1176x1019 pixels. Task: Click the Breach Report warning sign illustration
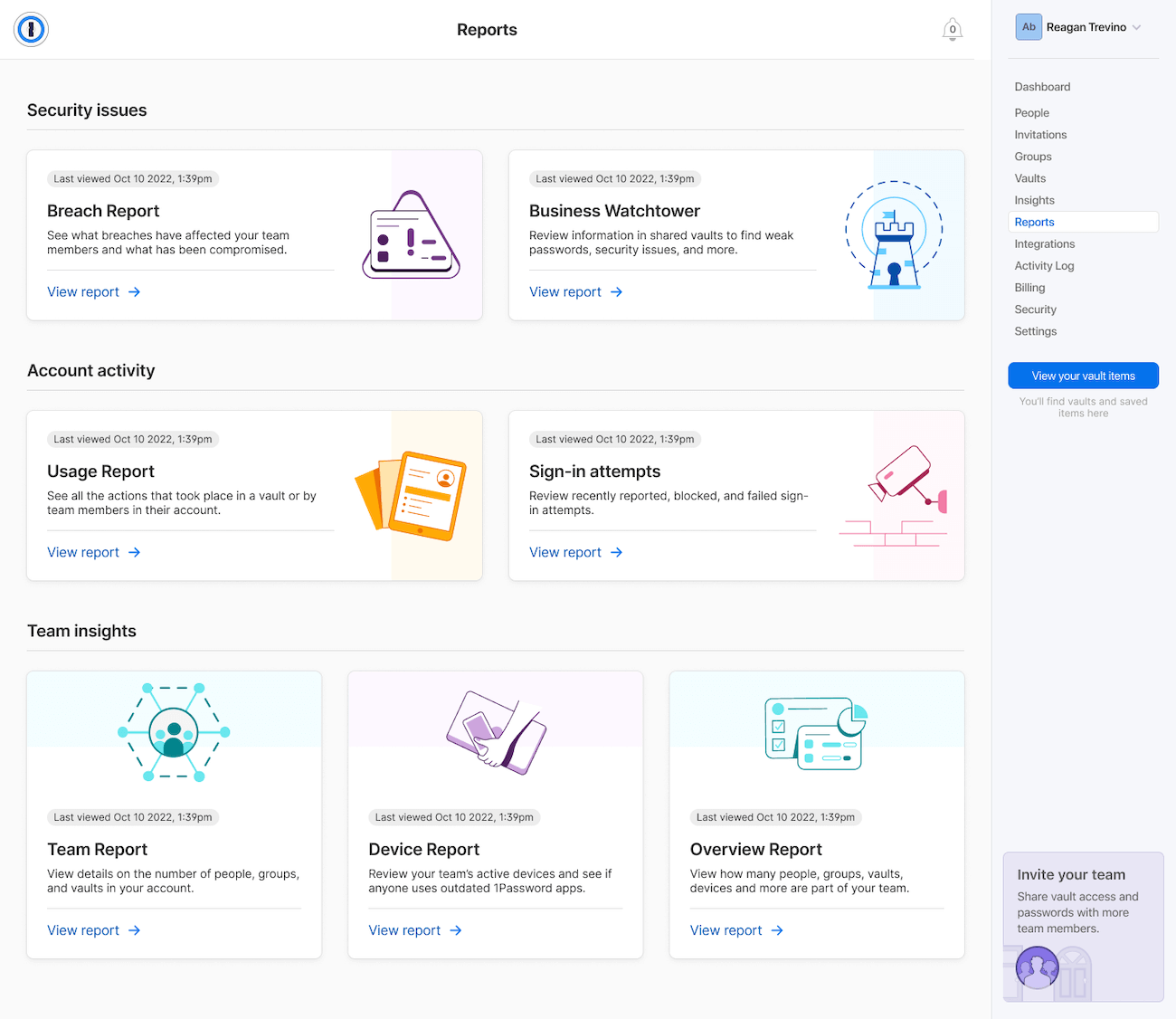point(412,234)
